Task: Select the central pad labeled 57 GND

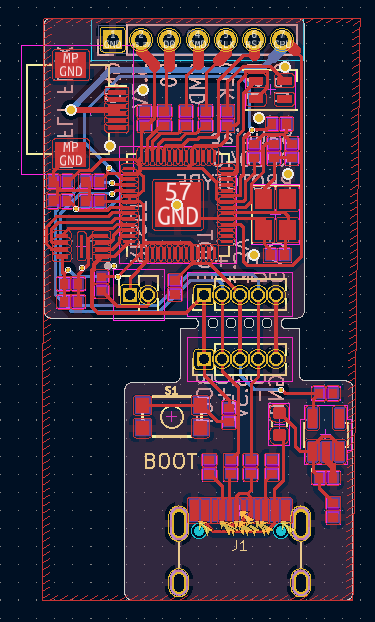Action: pos(177,204)
